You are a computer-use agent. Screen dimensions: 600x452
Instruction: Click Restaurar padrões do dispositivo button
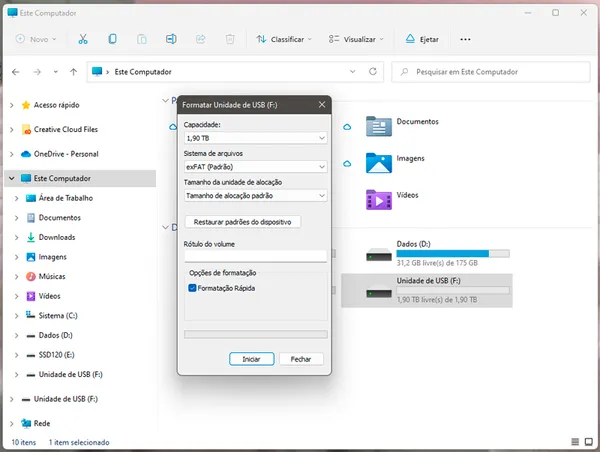pyautogui.click(x=243, y=221)
